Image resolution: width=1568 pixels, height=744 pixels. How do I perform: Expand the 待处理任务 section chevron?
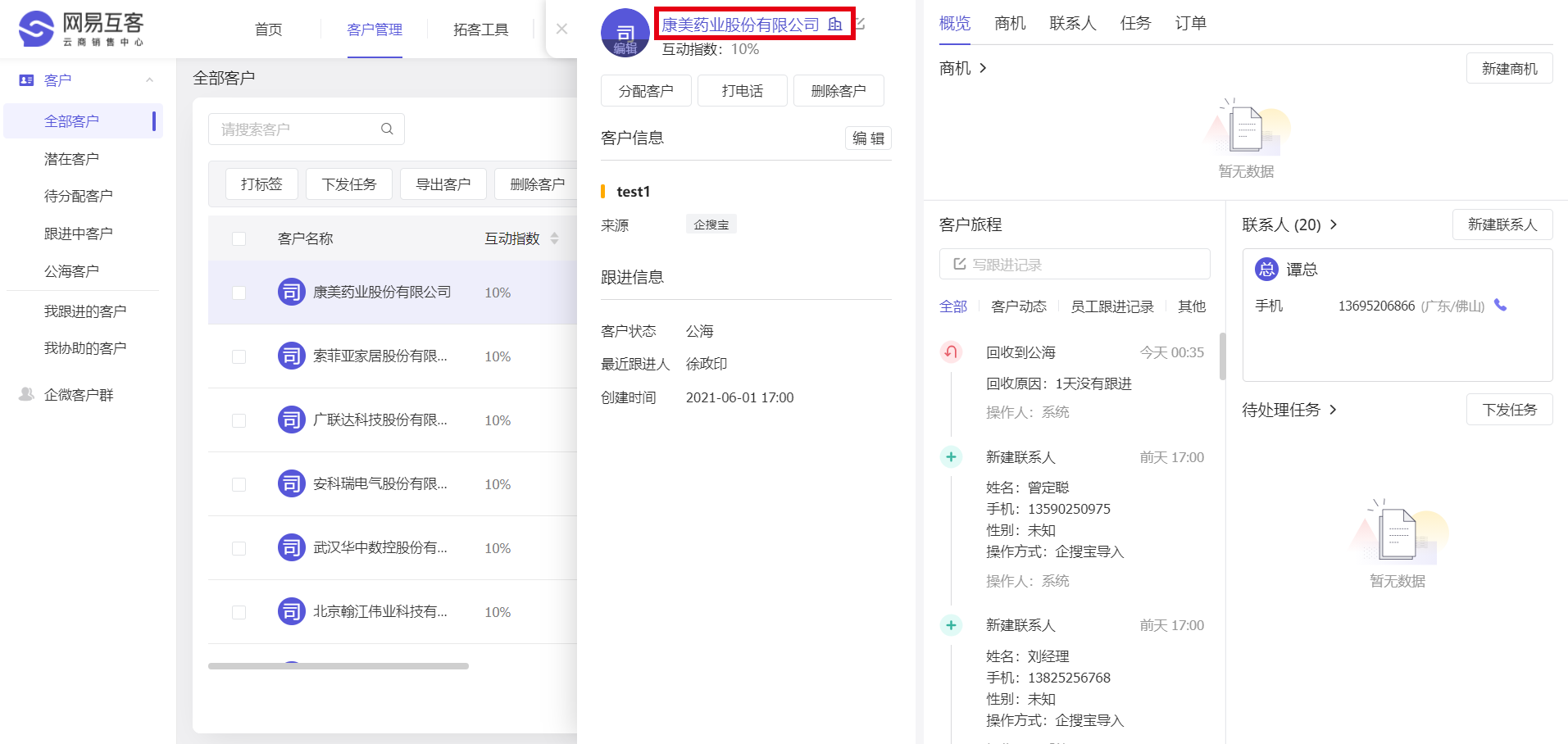pyautogui.click(x=1333, y=410)
